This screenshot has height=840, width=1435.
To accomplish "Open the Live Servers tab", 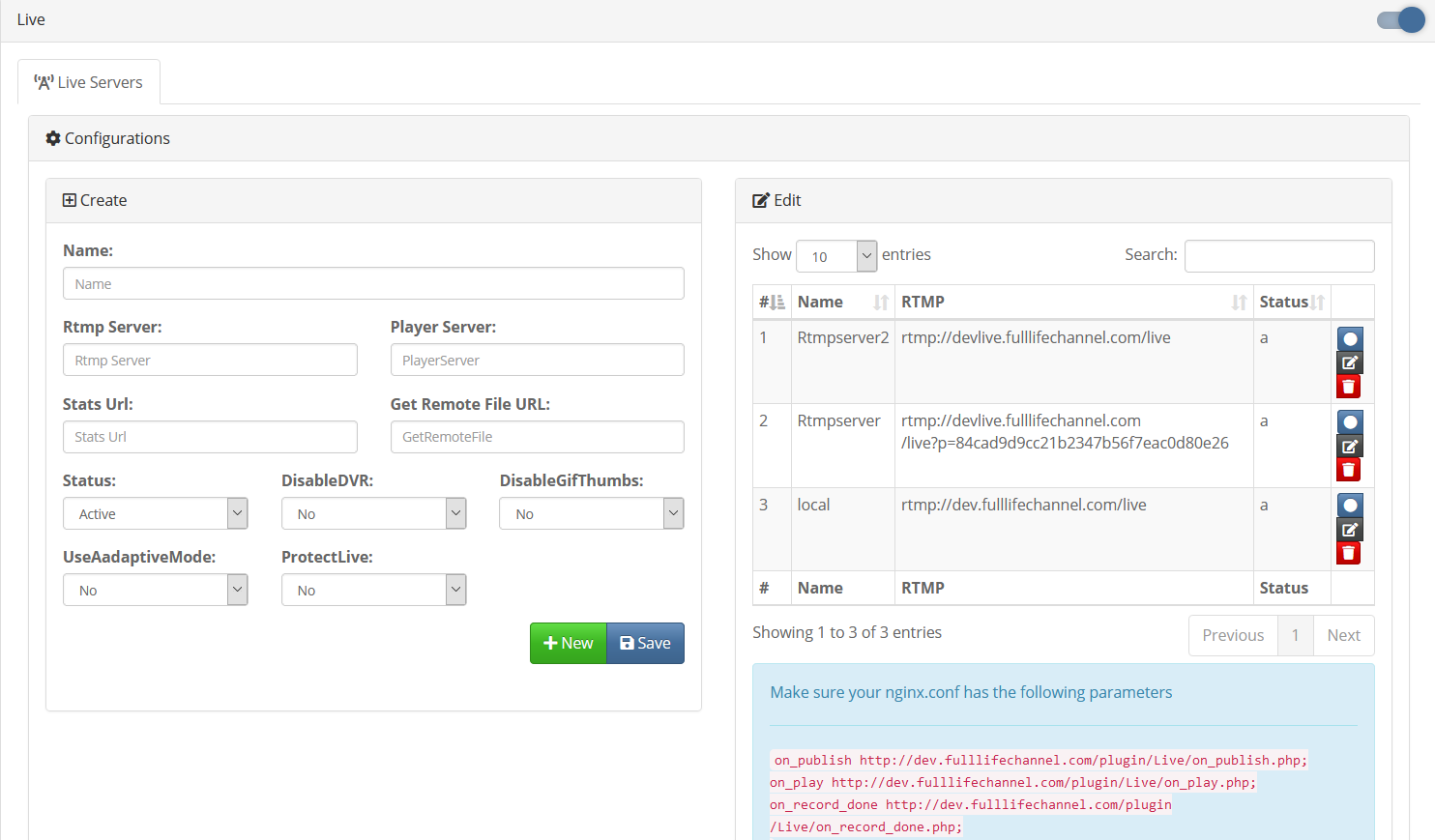I will click(x=89, y=82).
